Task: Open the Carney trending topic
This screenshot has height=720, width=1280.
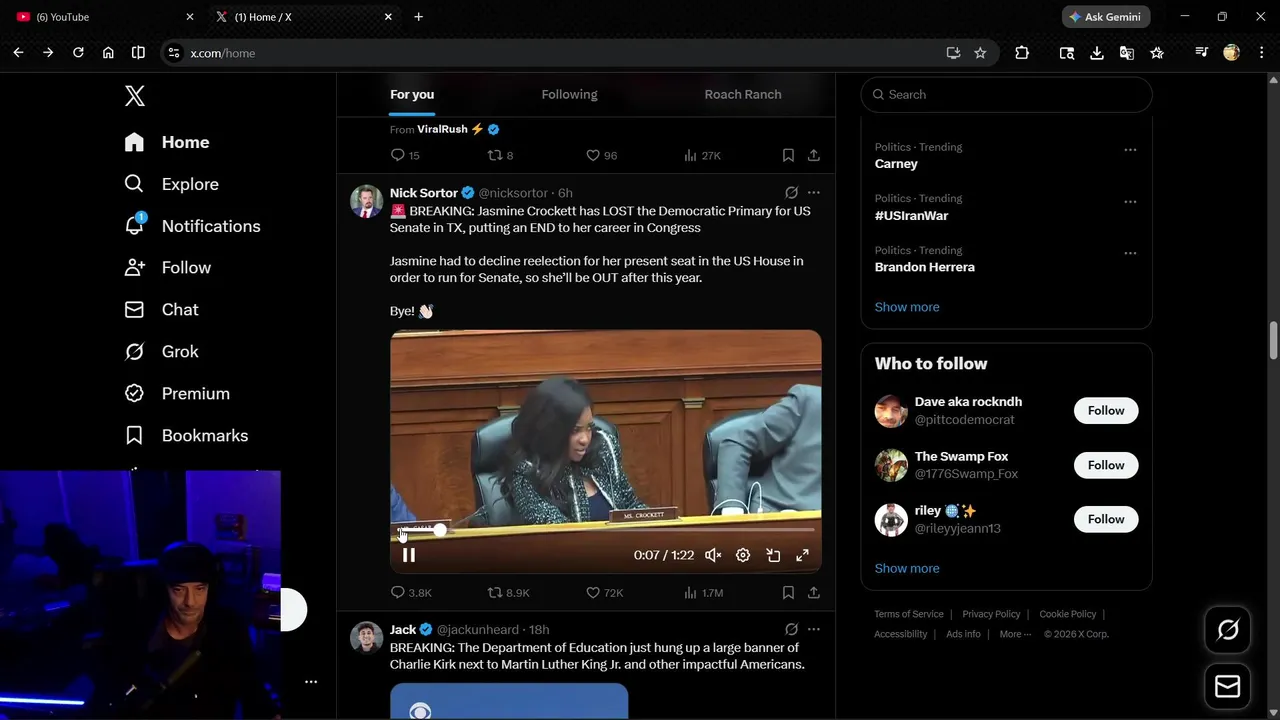Action: click(896, 164)
